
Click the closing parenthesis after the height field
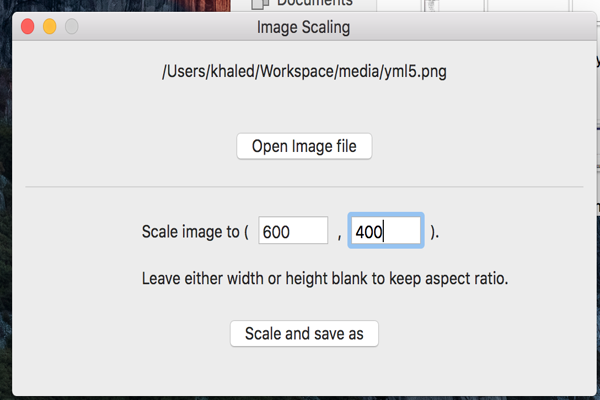coord(434,232)
